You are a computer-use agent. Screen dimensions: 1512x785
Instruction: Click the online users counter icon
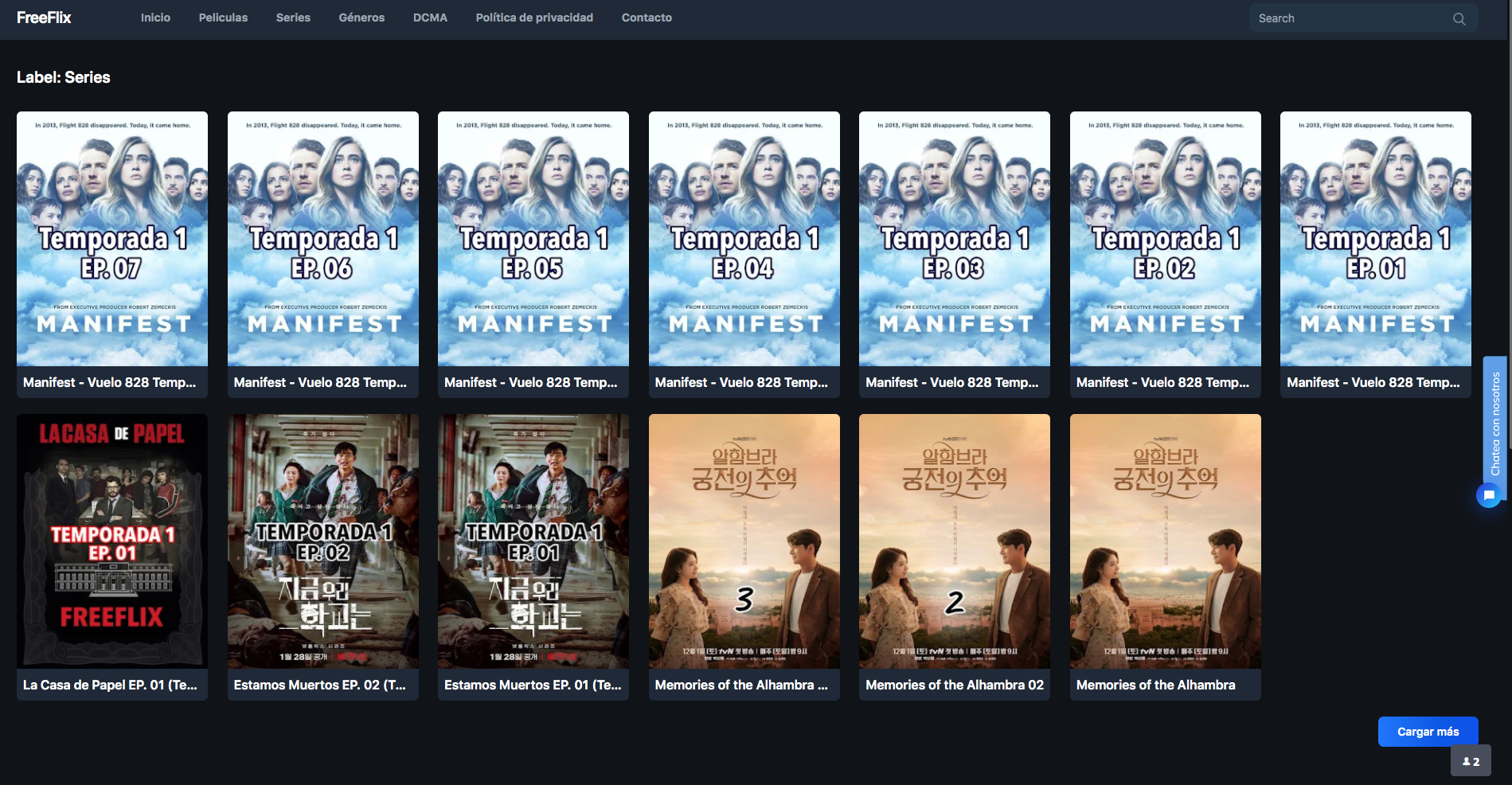pos(1471,761)
